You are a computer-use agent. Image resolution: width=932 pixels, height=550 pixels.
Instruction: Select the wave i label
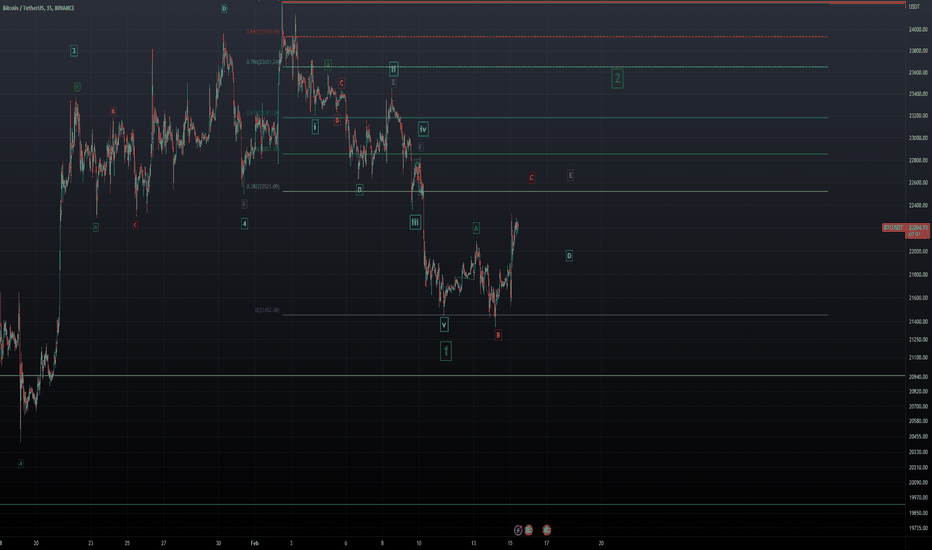pyautogui.click(x=315, y=127)
